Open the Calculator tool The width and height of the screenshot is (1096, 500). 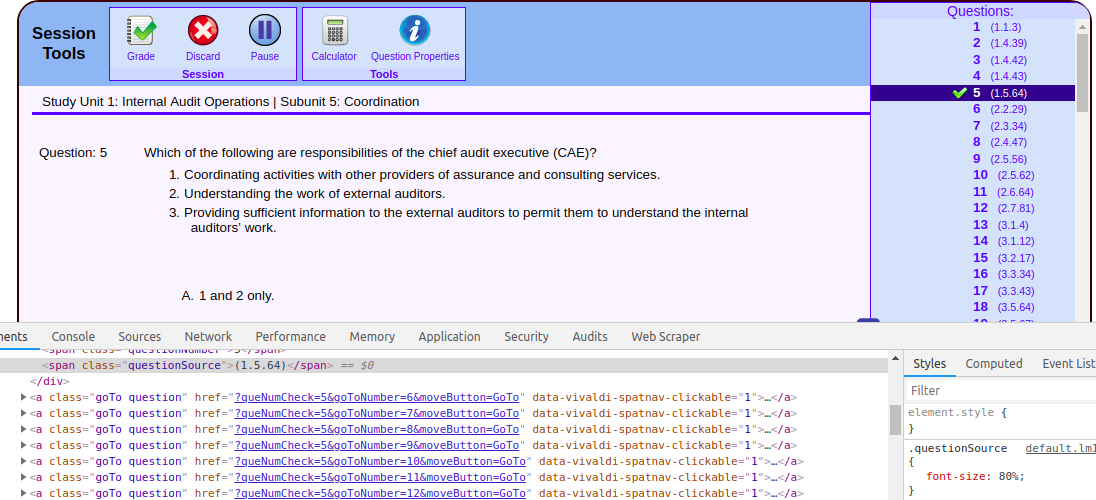tap(334, 31)
